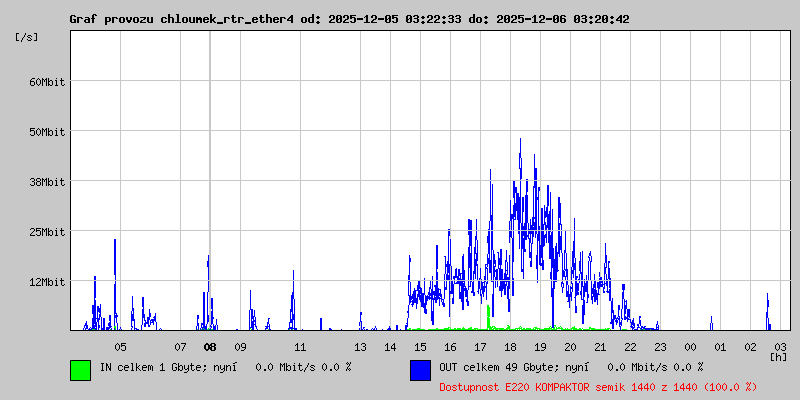Viewport: 800px width, 400px height.
Task: Click the '[h]' unit label at bottom-right
Action: [x=779, y=357]
